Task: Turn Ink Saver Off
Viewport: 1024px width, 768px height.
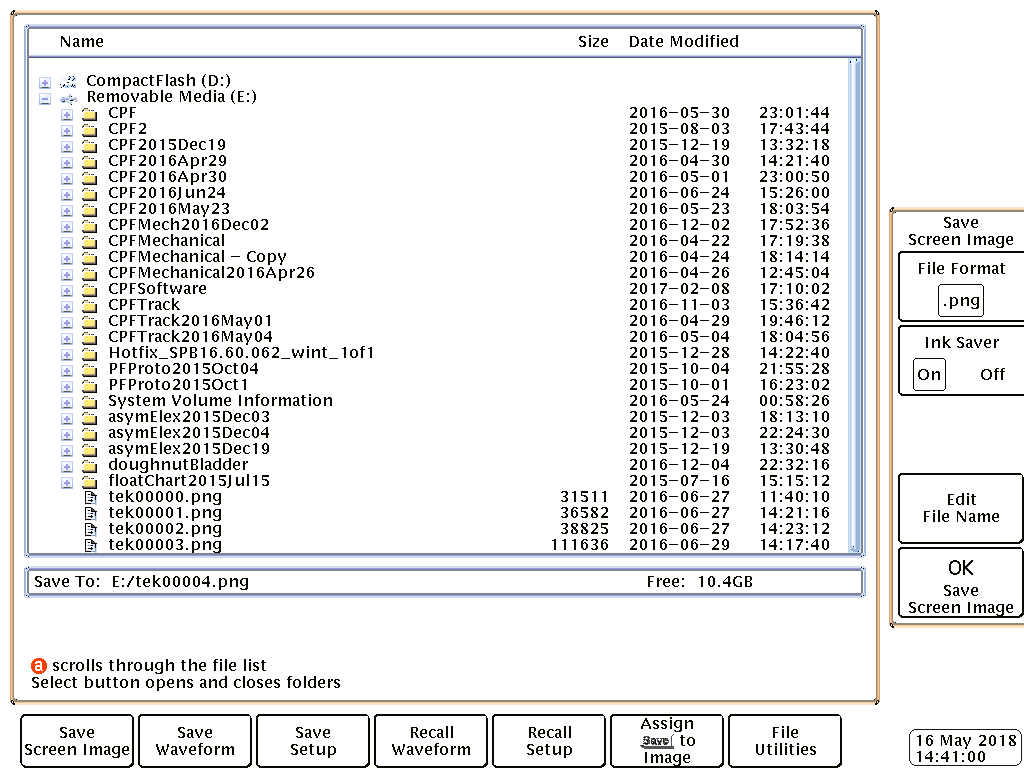Action: pyautogui.click(x=992, y=374)
